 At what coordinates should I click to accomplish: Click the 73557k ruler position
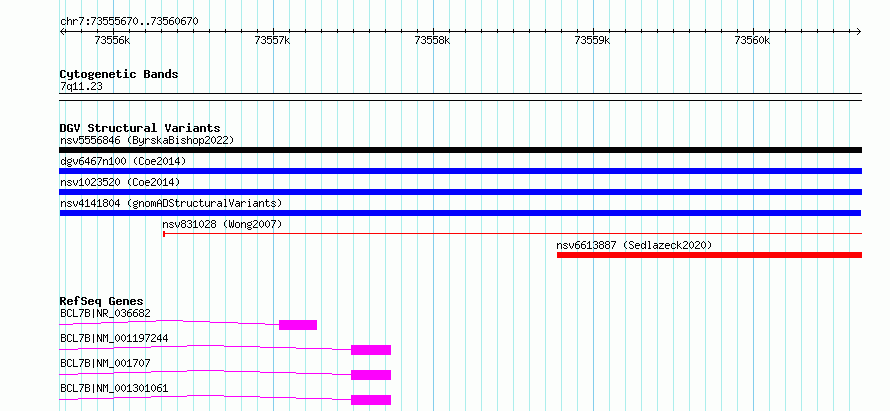[272, 40]
